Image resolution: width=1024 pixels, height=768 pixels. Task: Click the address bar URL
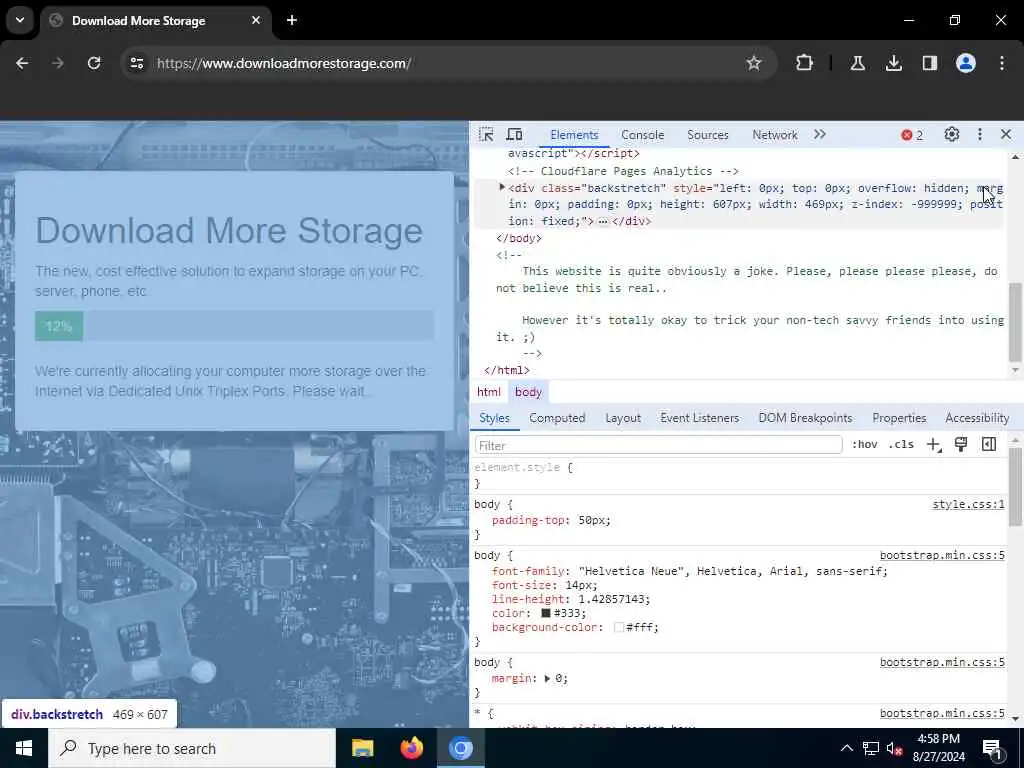pos(284,63)
